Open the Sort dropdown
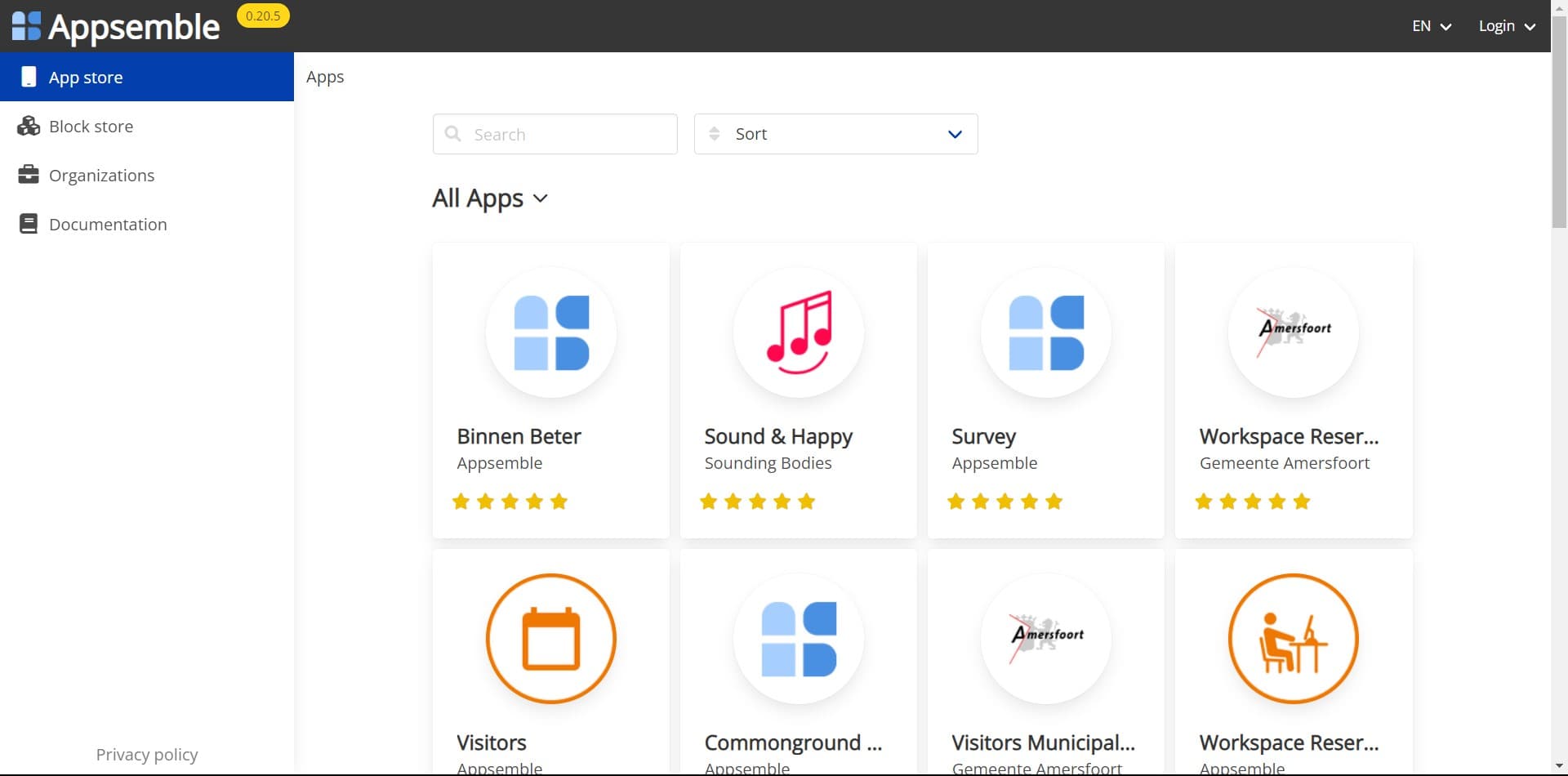Screen dimensions: 1568x776 click(836, 134)
